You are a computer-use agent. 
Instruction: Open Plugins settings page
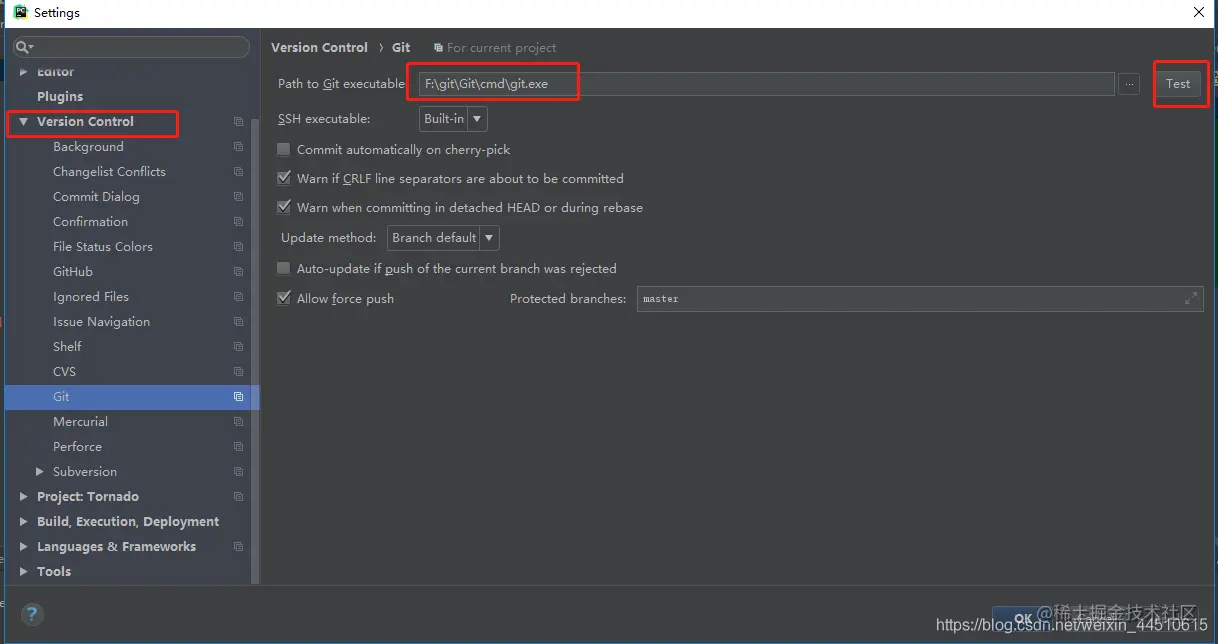pyautogui.click(x=60, y=96)
